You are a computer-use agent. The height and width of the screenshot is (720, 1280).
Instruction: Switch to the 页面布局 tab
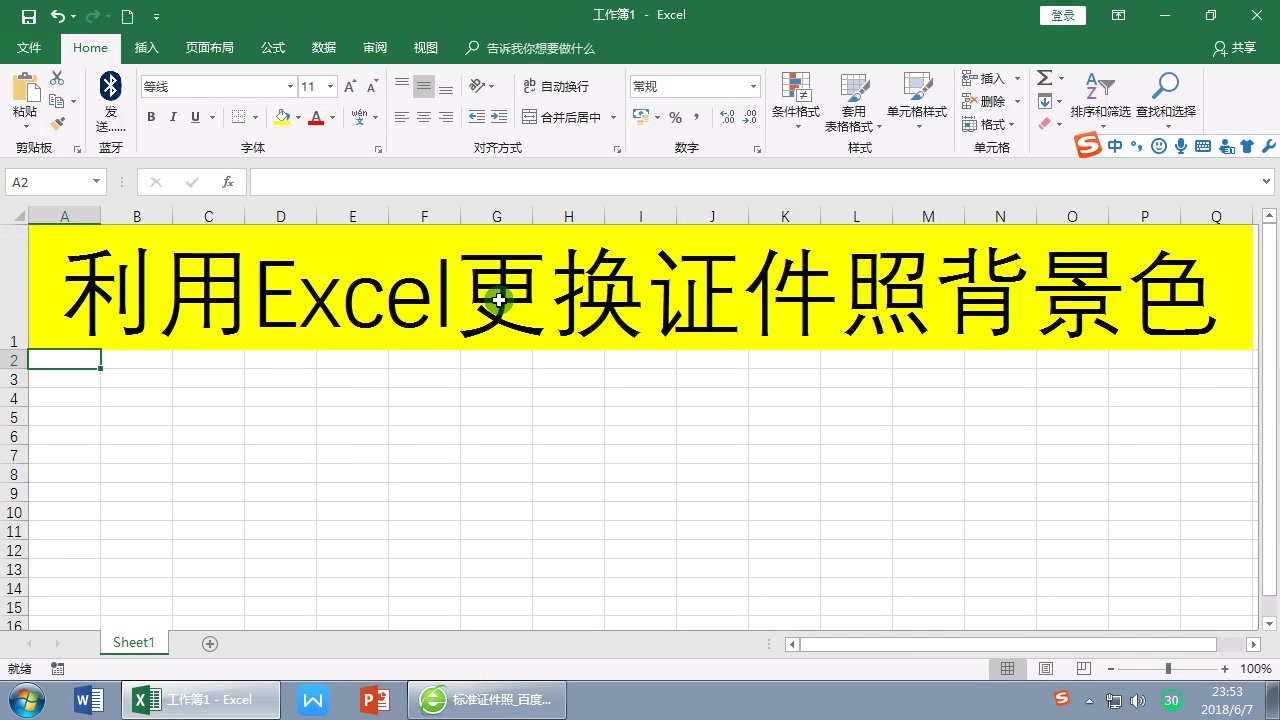click(x=210, y=48)
